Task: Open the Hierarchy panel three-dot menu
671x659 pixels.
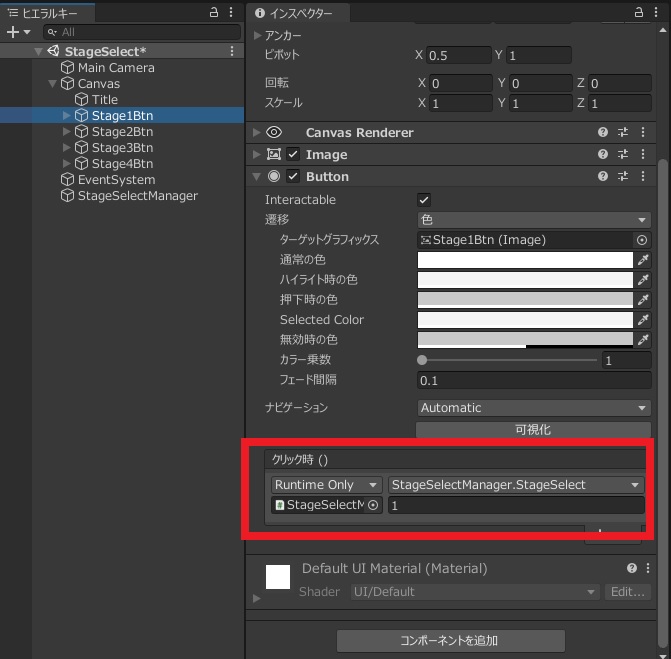Action: pos(231,12)
